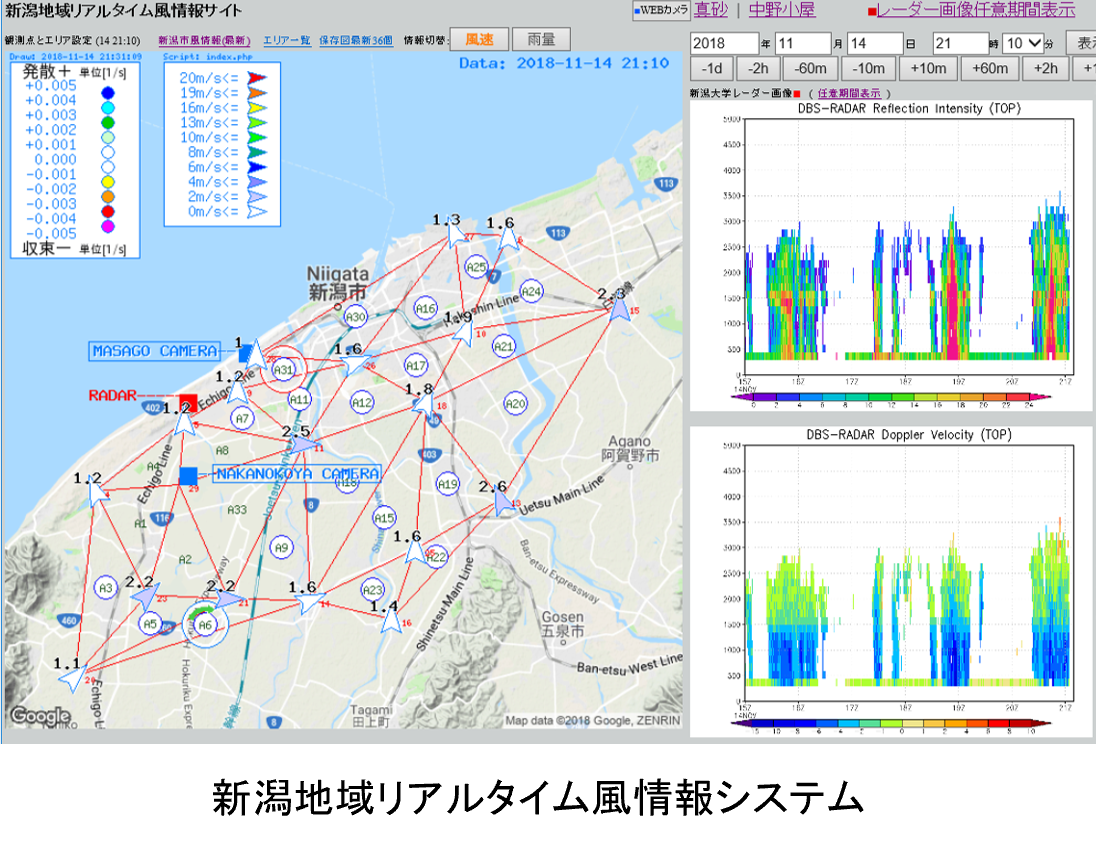The image size is (1096, 844).
Task: Click the Reflection Intensity radar chart image
Action: click(x=891, y=255)
